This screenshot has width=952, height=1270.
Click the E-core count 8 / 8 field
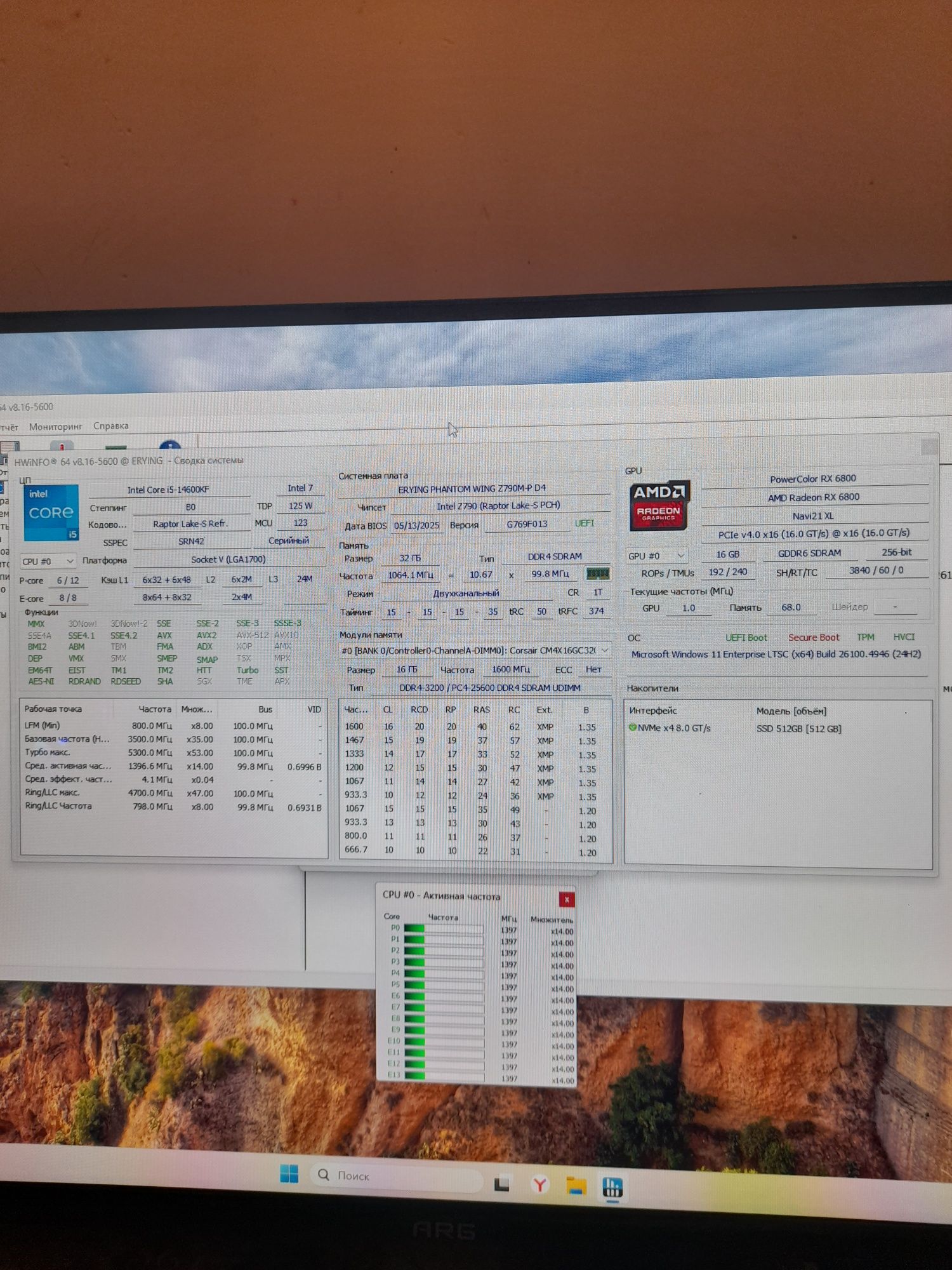tap(68, 598)
